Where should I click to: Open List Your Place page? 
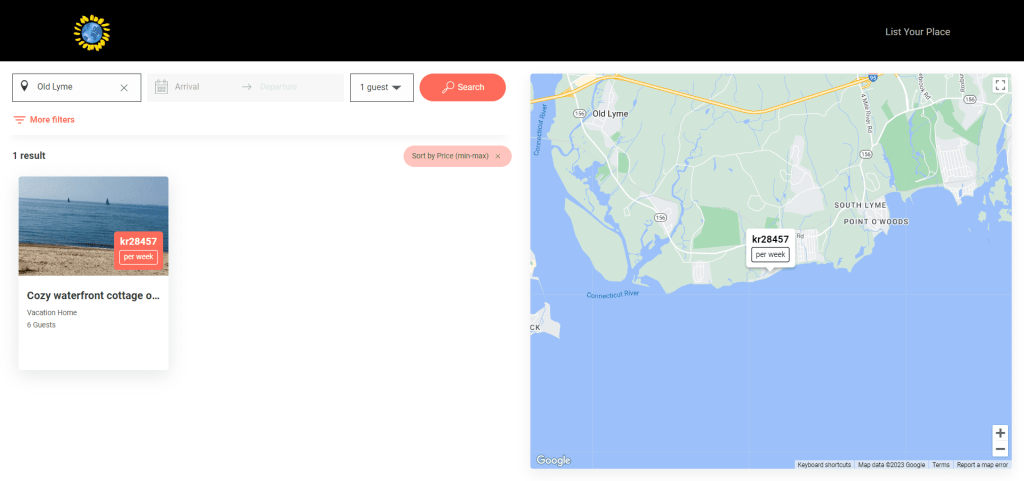click(917, 32)
